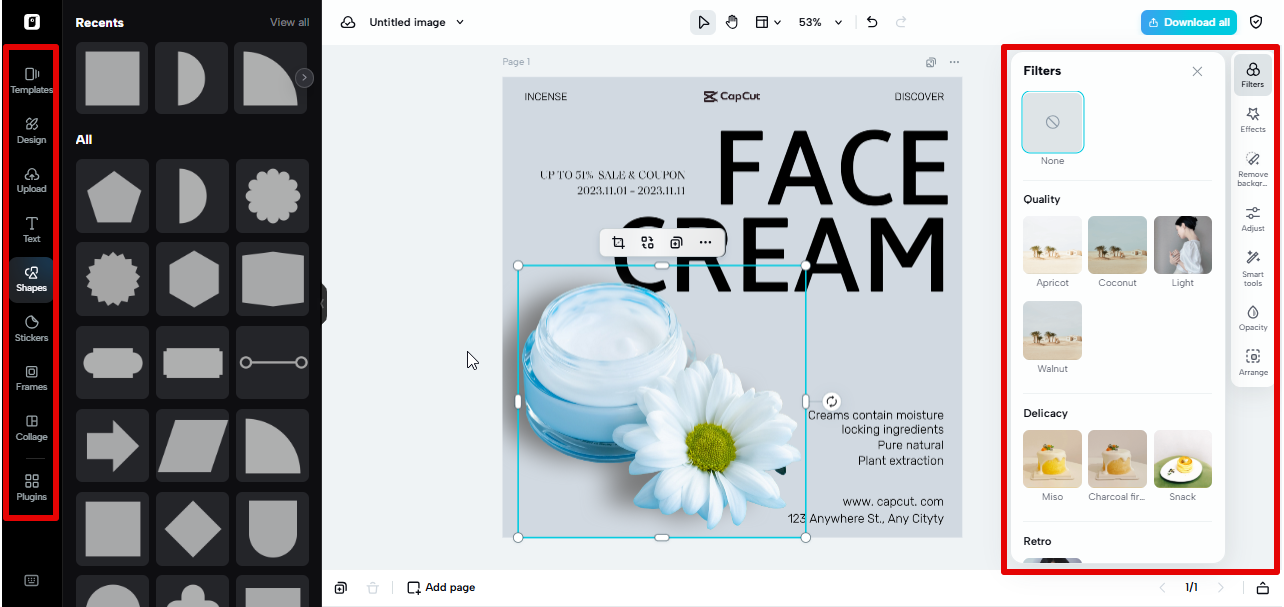Apply the Snack filter

(x=1183, y=459)
